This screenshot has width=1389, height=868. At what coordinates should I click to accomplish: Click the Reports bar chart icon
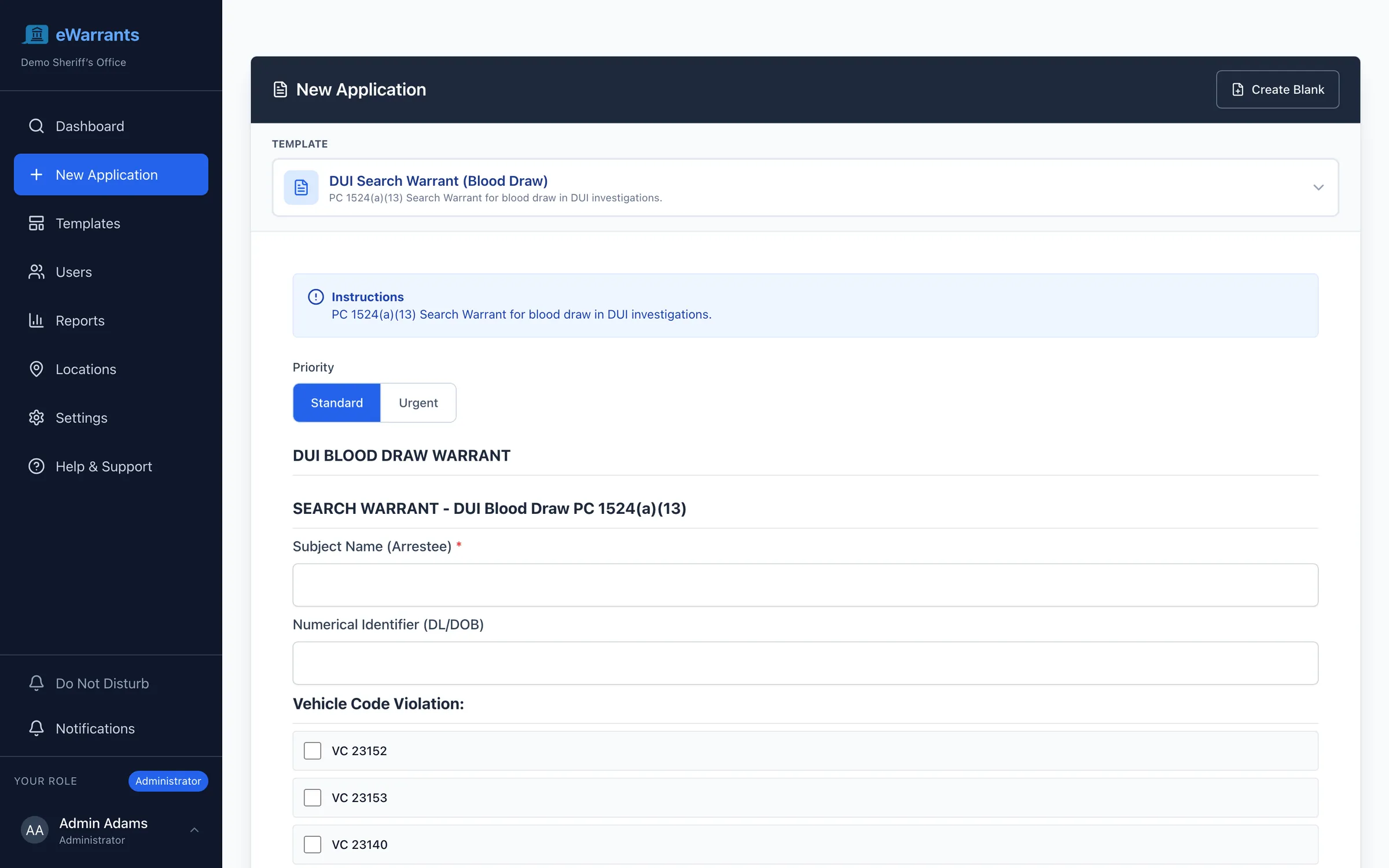(36, 320)
